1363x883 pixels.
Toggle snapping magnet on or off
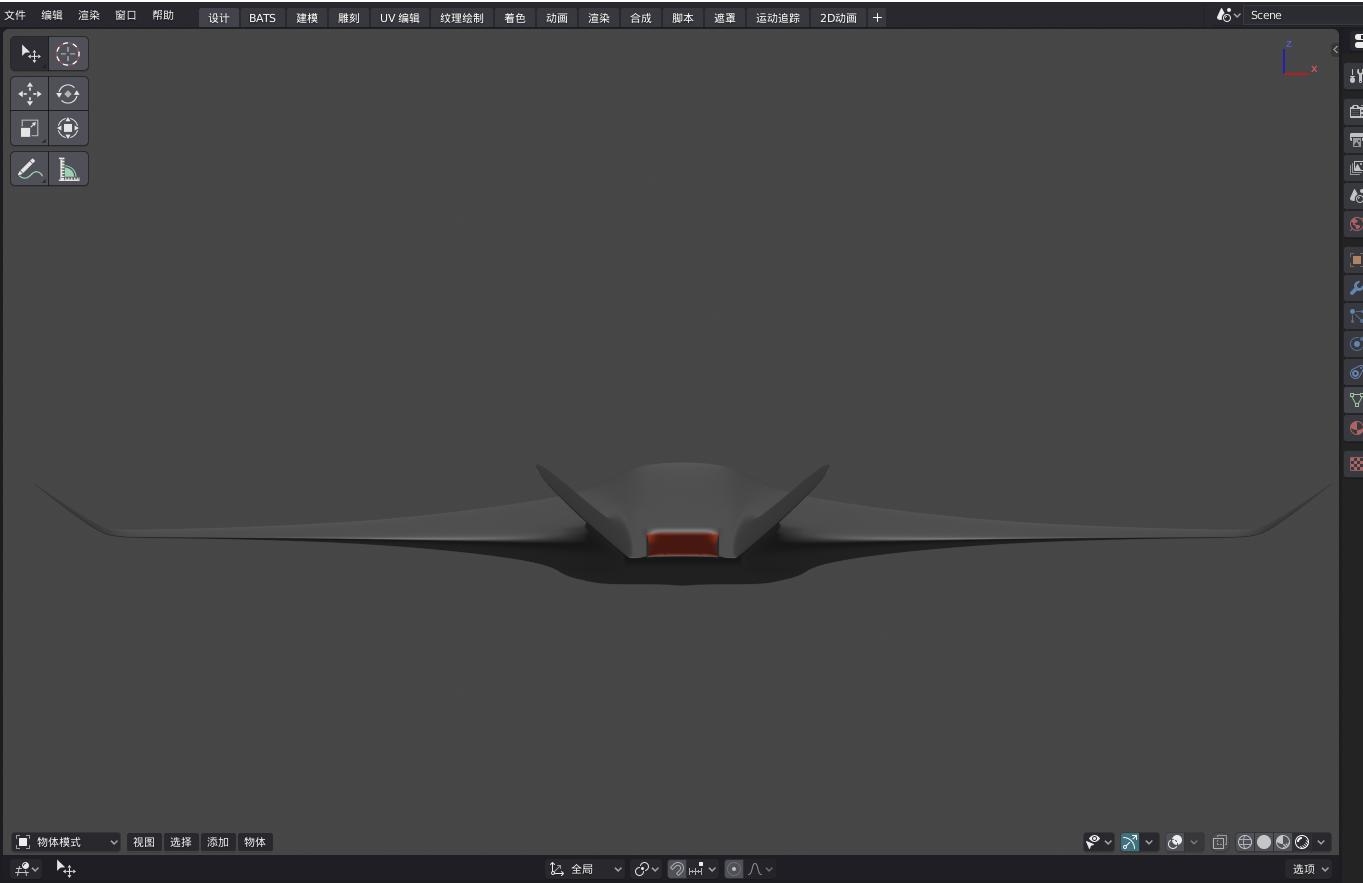[677, 869]
